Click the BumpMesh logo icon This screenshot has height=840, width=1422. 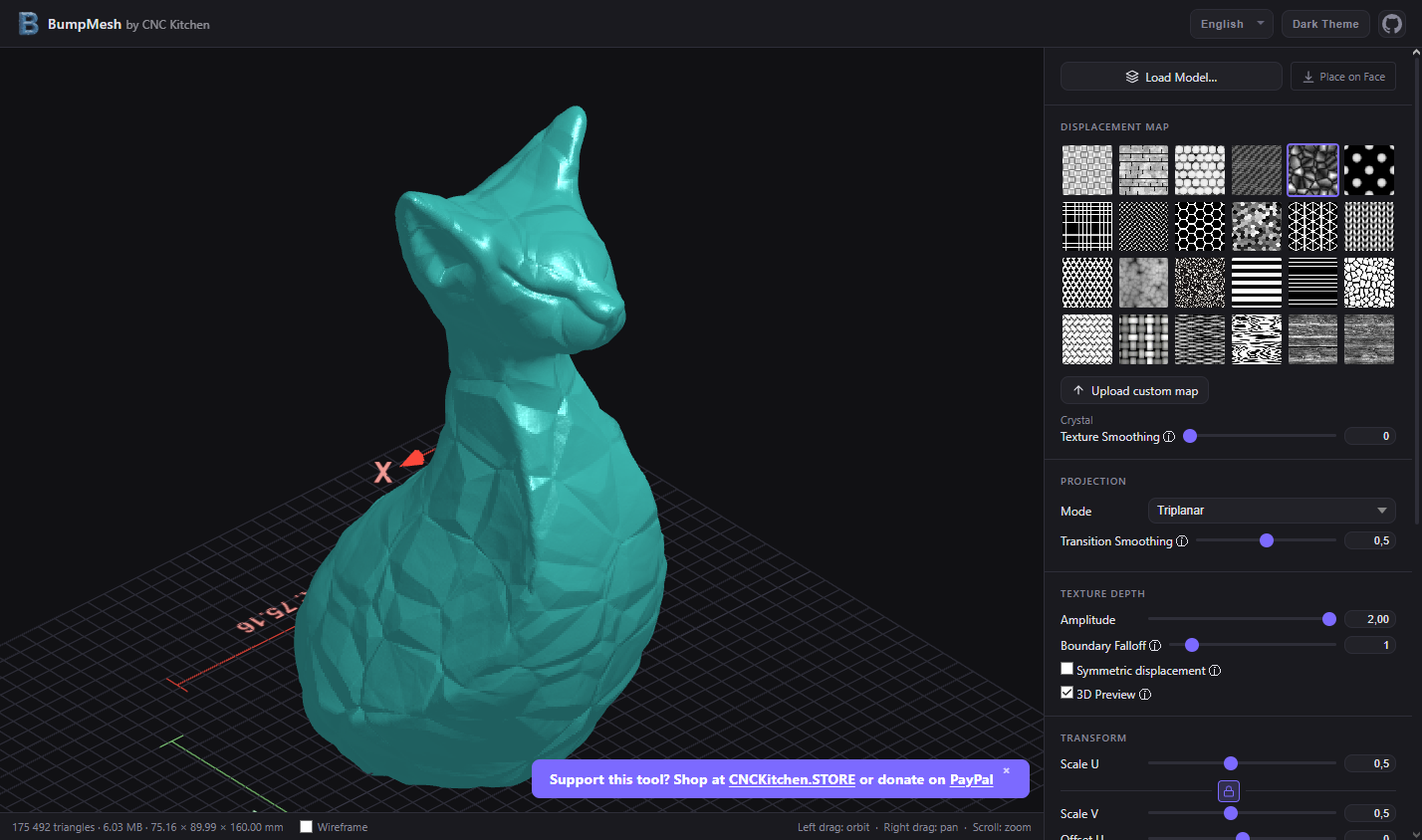29,24
